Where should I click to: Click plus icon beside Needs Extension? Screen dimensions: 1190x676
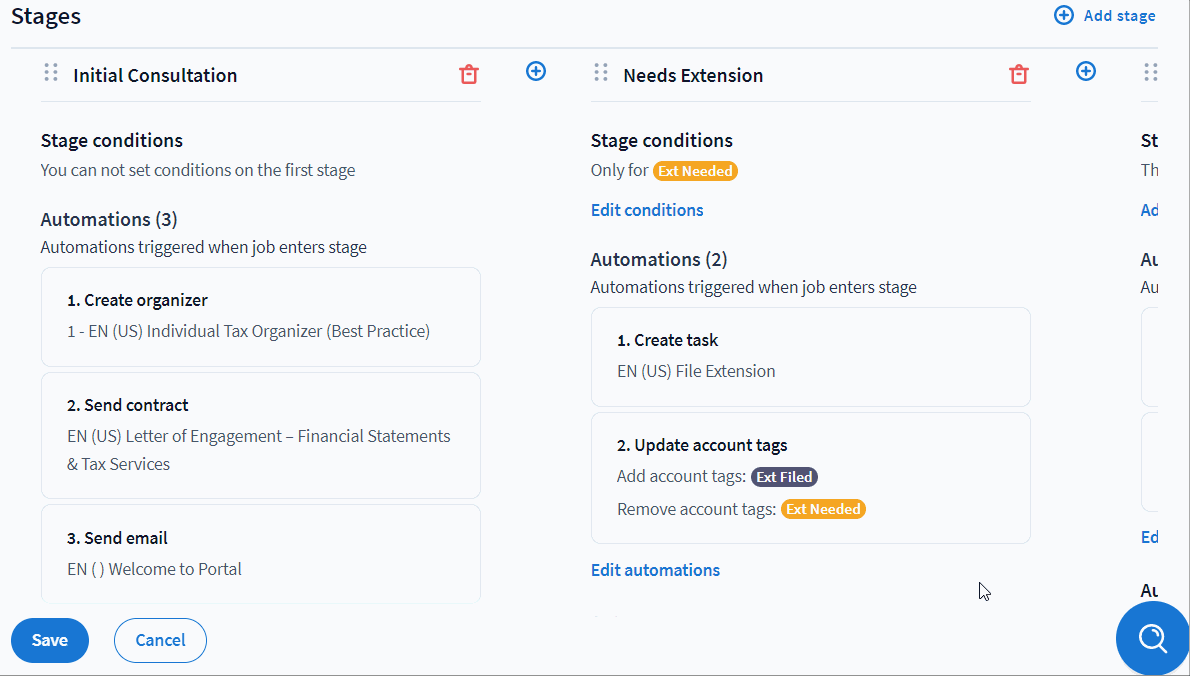click(1086, 71)
